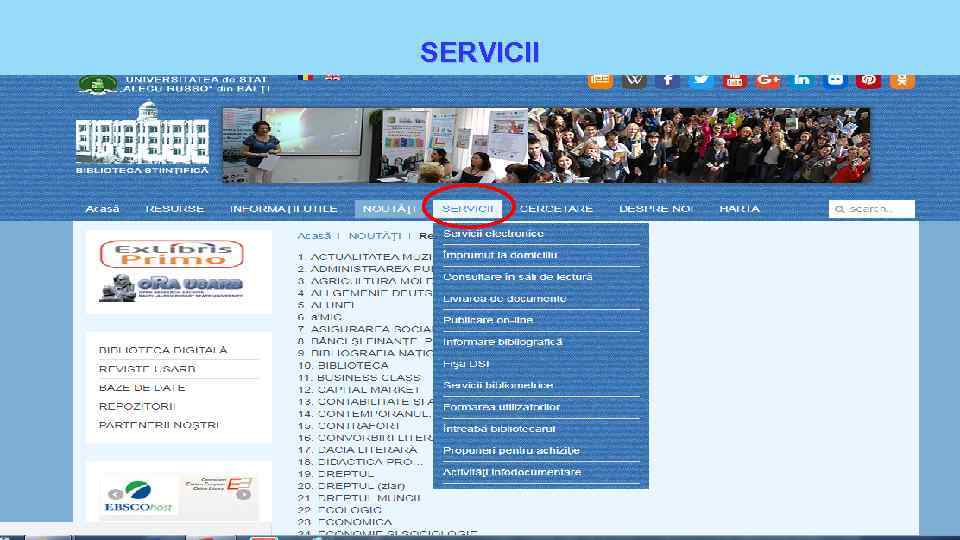
Task: Open list item 10 BIBLIOTECA
Action: tap(343, 365)
